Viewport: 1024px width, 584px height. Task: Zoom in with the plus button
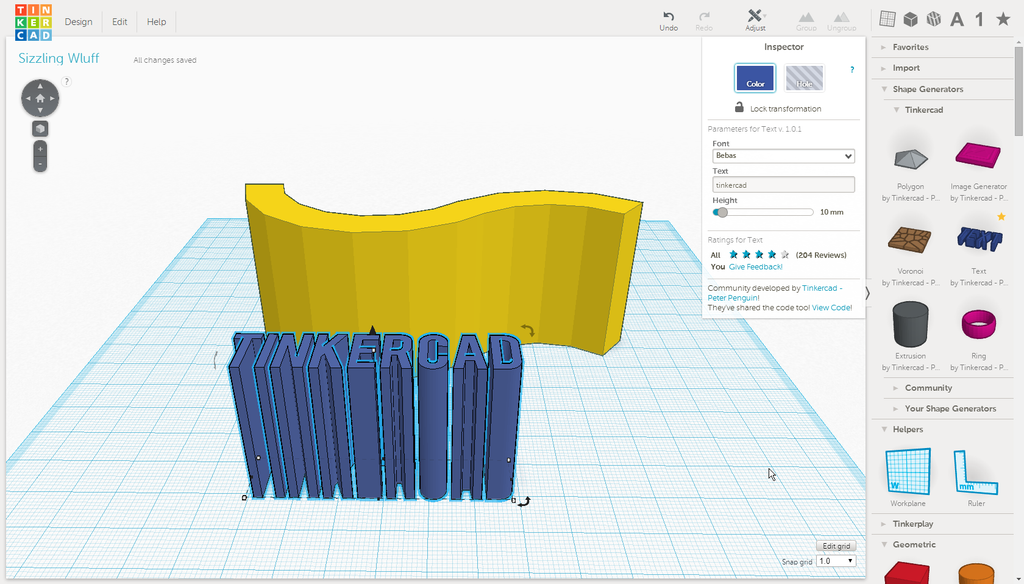point(40,149)
